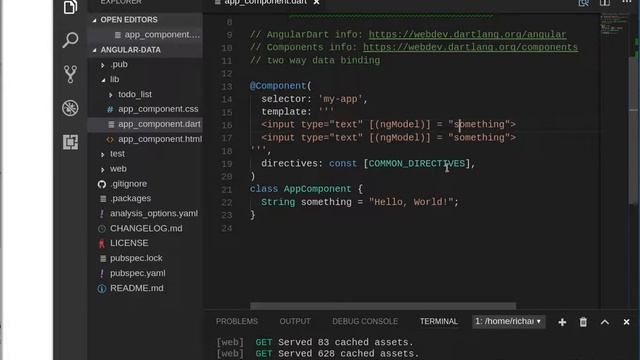Click the minimap code preview
Image resolution: width=640 pixels, height=360 pixels.
614,24
